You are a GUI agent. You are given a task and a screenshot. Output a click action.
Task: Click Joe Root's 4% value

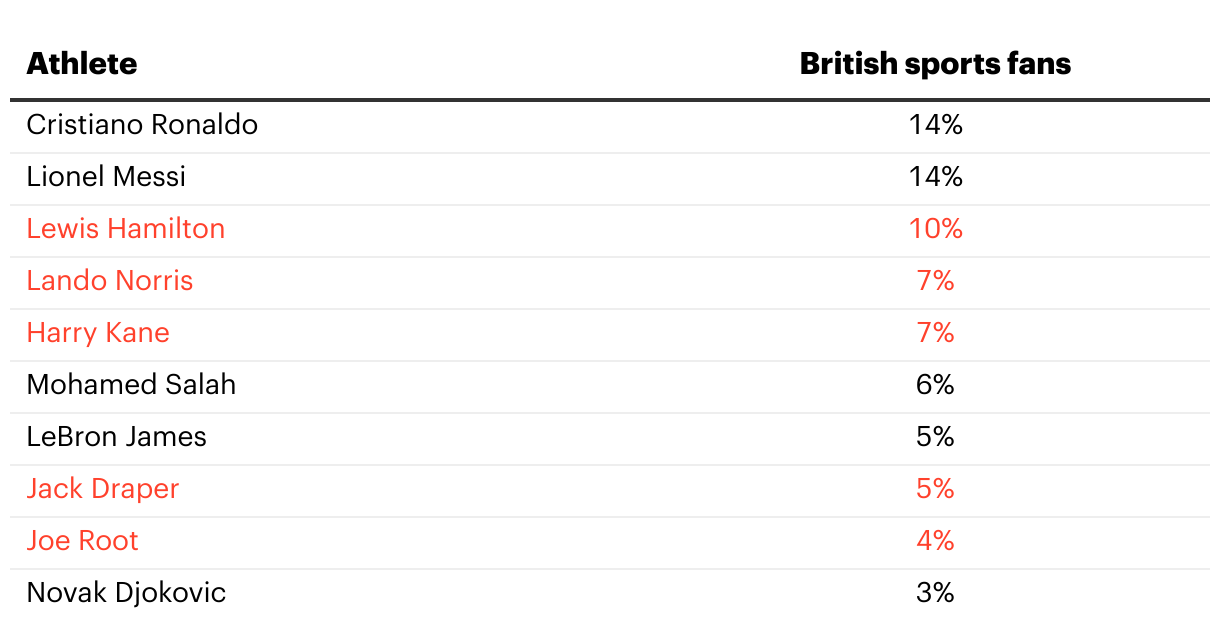click(936, 541)
